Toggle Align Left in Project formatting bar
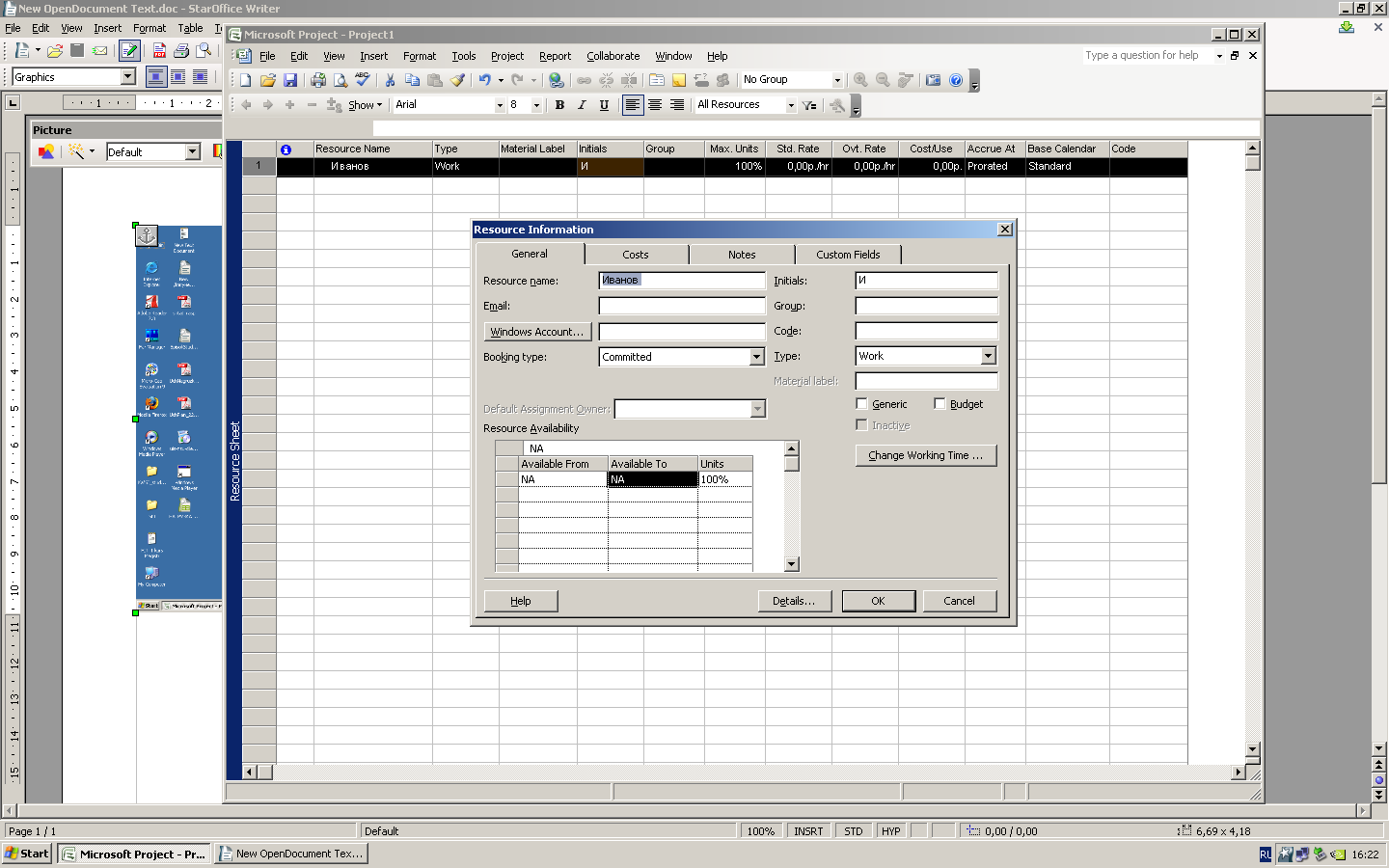 (633, 105)
